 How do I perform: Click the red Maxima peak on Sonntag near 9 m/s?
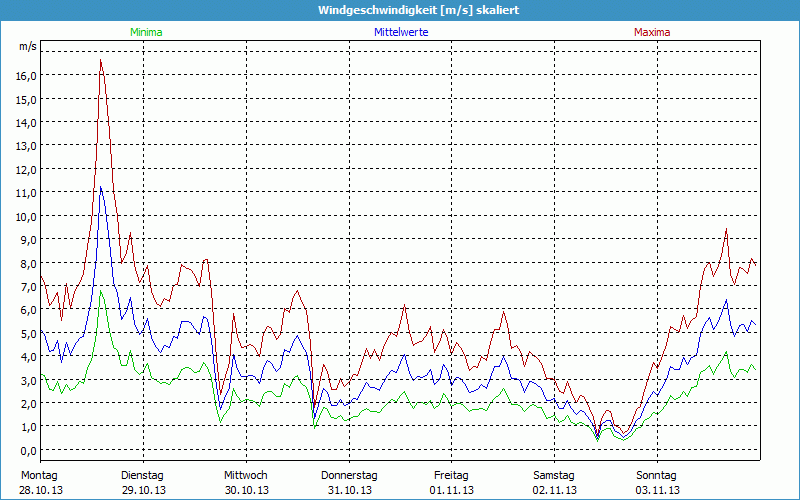[x=726, y=229]
